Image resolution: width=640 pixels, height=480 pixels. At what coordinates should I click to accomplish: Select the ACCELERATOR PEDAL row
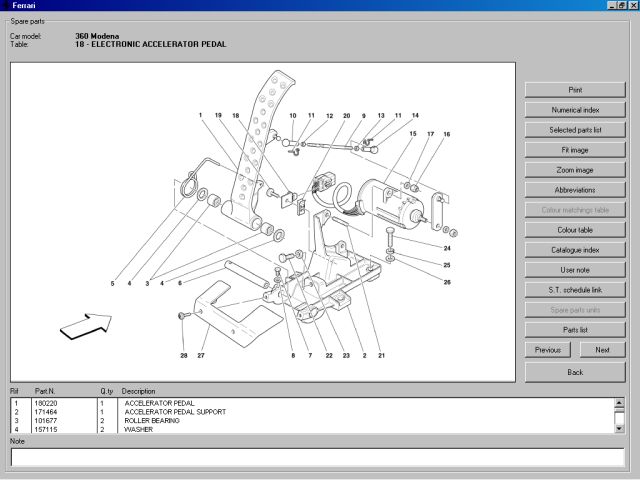click(x=312, y=403)
